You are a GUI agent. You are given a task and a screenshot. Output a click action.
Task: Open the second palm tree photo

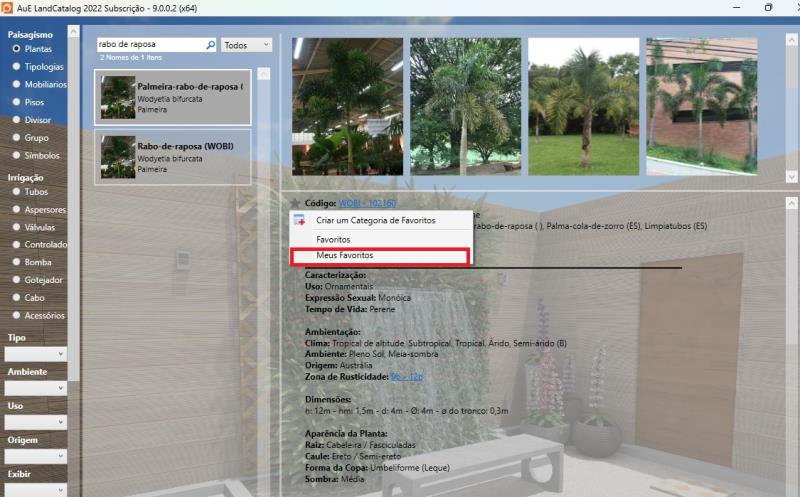[465, 107]
